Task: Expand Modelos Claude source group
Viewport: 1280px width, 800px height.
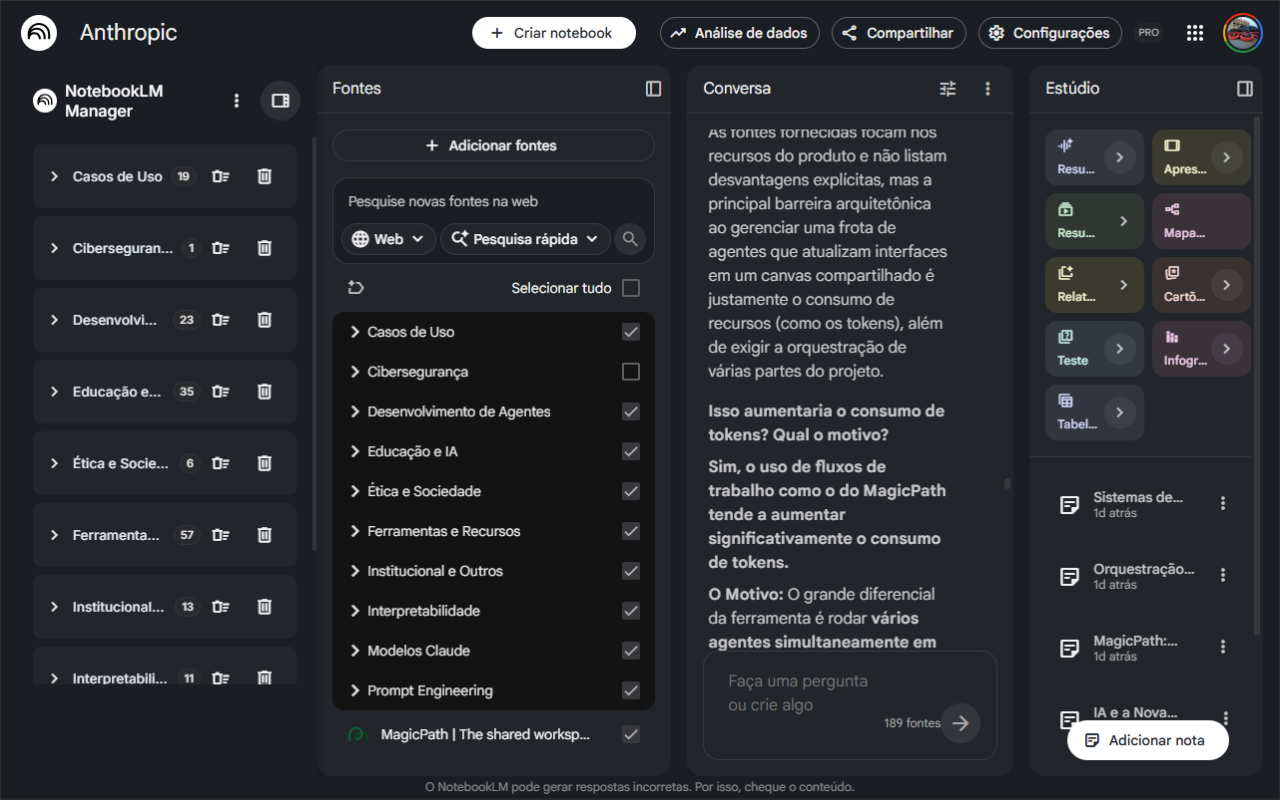Action: [x=355, y=651]
